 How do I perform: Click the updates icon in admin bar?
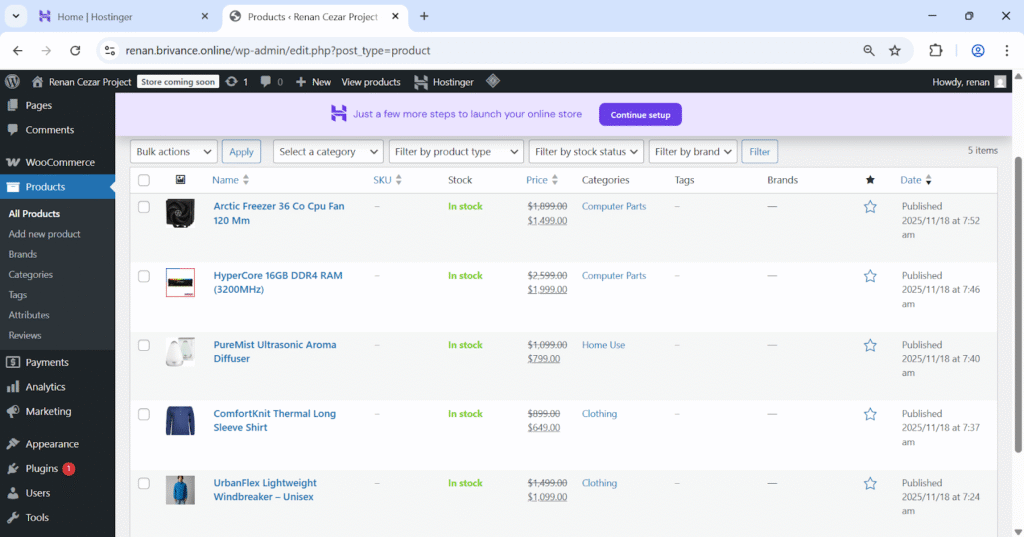point(237,82)
